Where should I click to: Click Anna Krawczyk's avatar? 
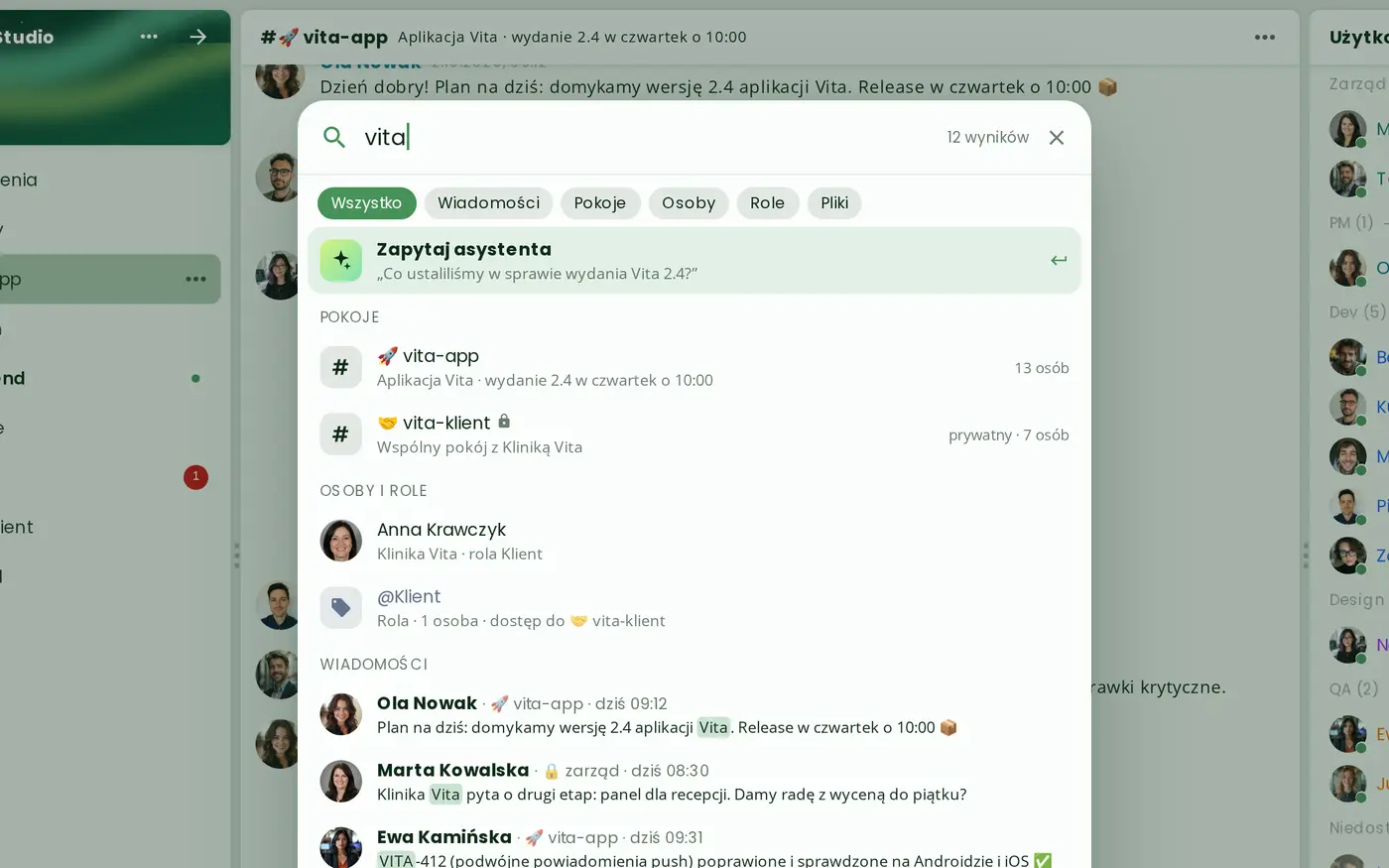tap(340, 541)
